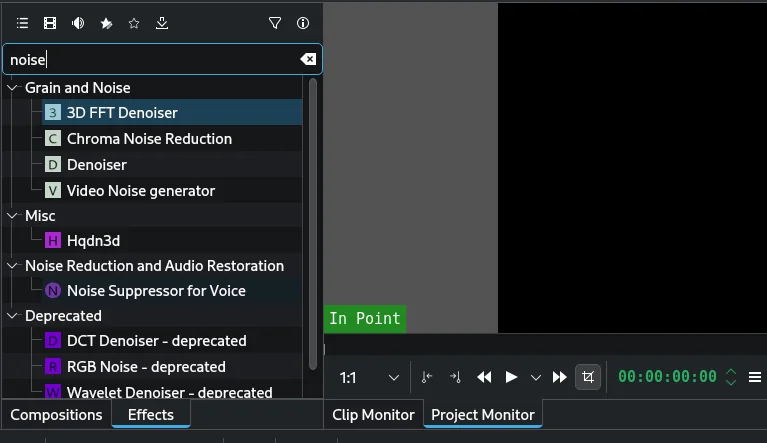The height and width of the screenshot is (443, 767).
Task: Click the Hqdn3d 'H' icon
Action: click(53, 241)
